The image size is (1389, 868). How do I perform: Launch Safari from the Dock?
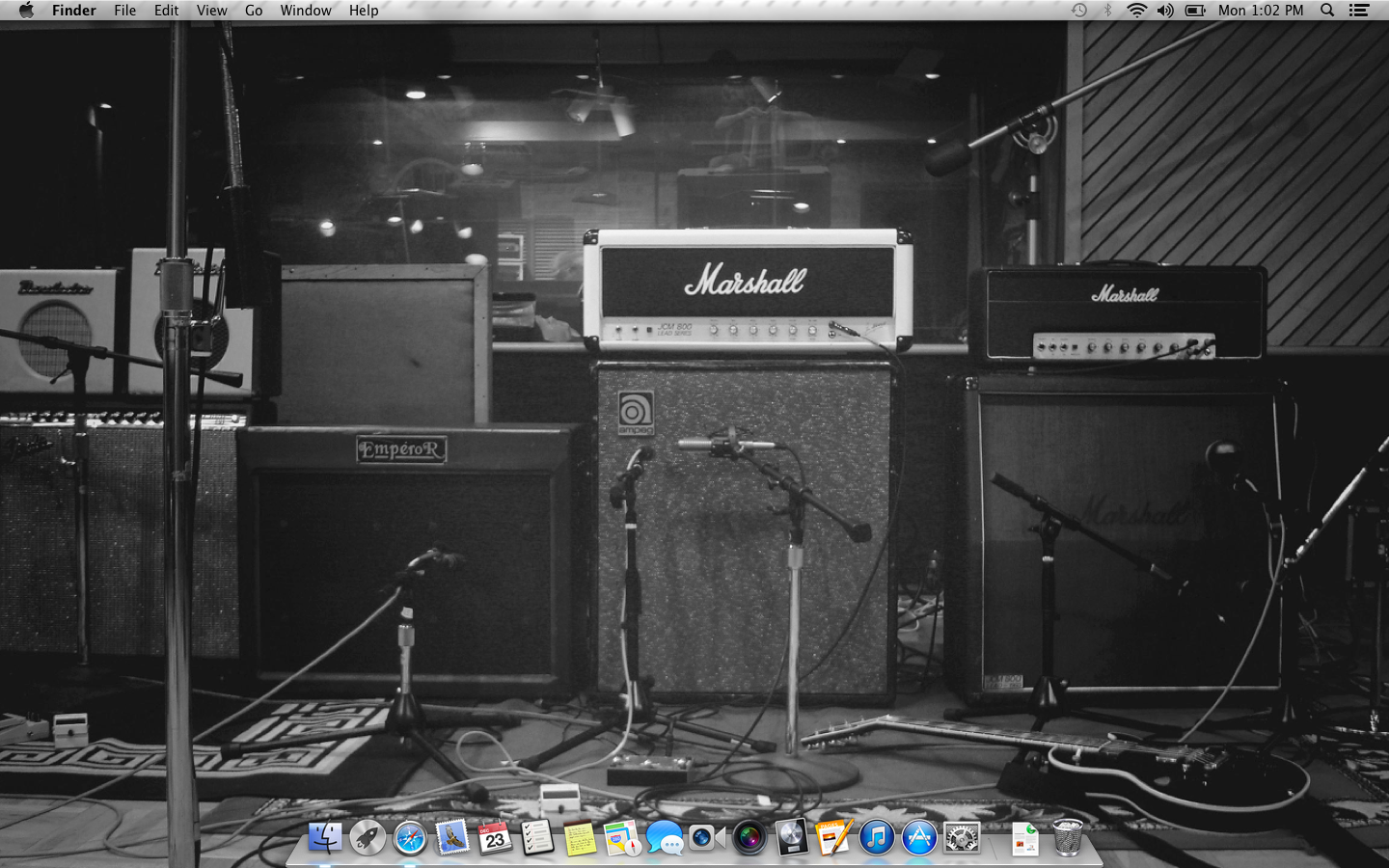410,837
